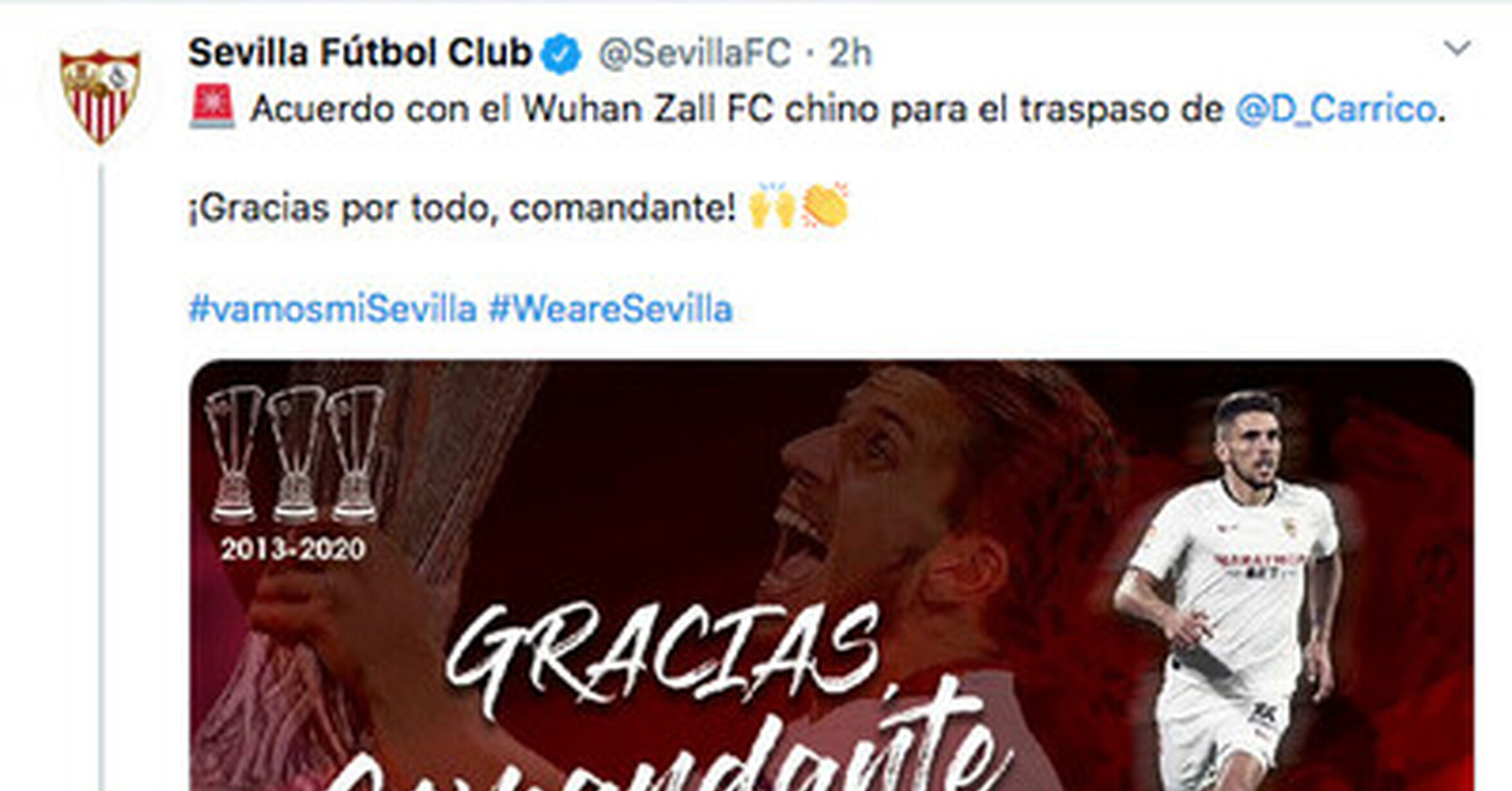
Task: Open the #WeareSevilla hashtag
Action: 611,309
